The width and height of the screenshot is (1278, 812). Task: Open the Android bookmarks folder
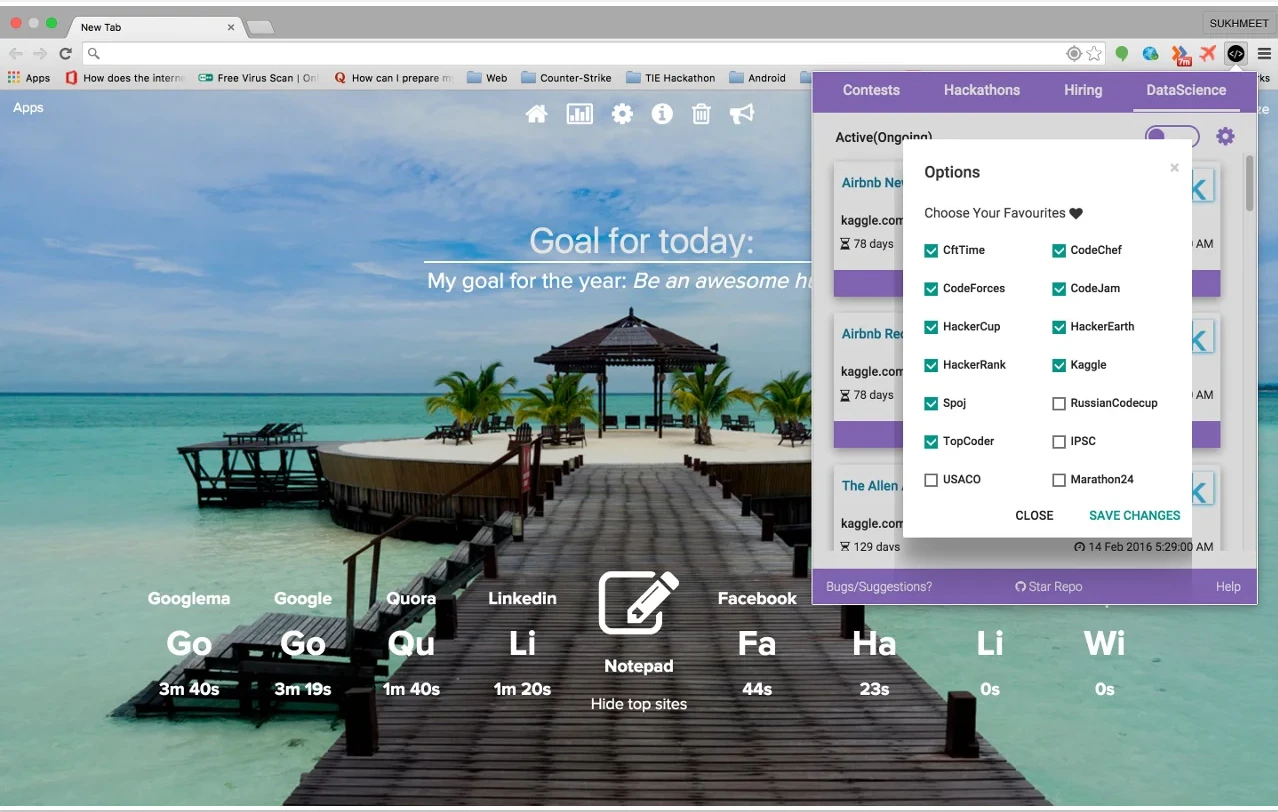(758, 77)
